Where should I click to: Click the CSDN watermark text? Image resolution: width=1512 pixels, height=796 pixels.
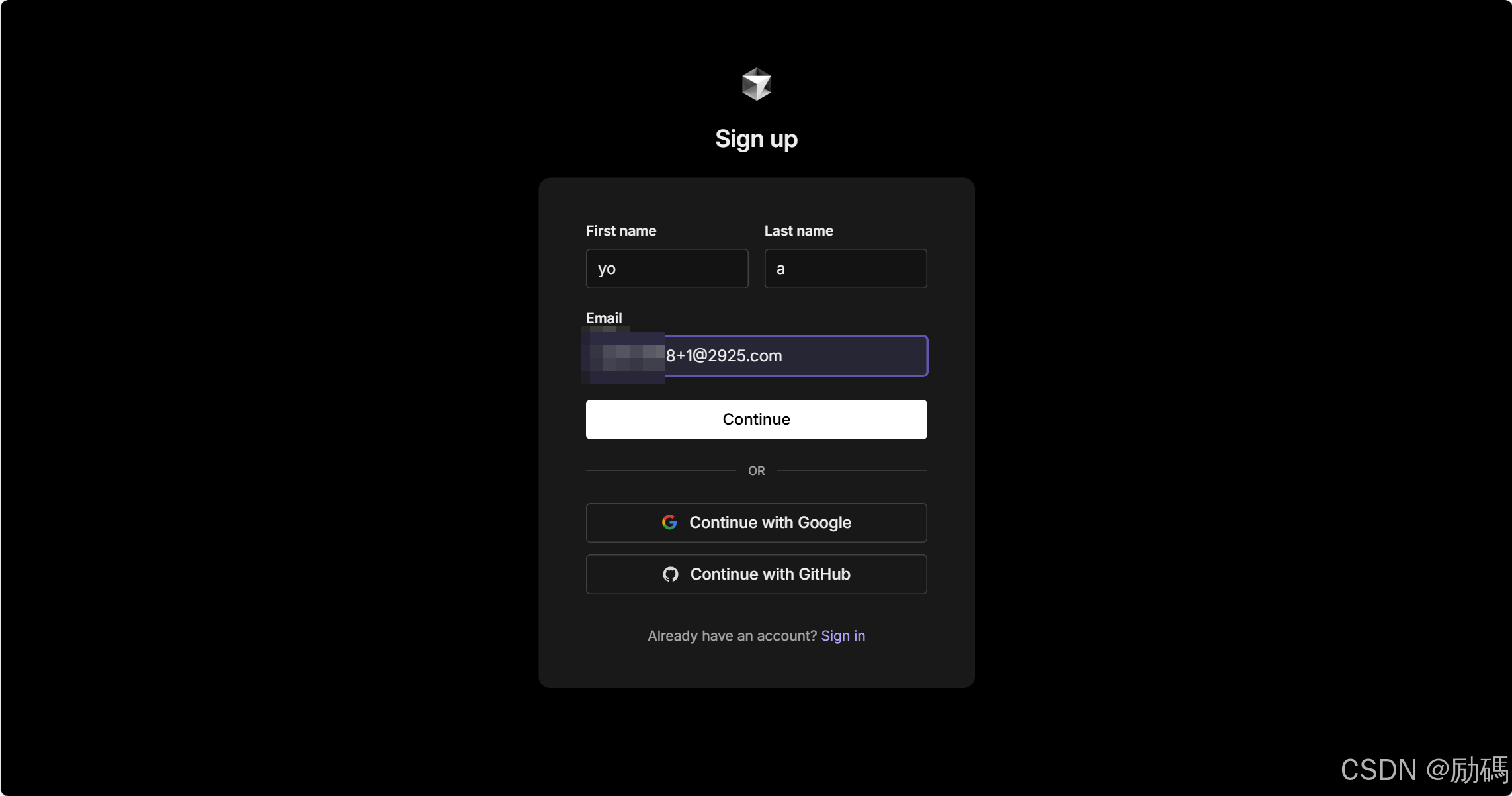[x=1425, y=770]
